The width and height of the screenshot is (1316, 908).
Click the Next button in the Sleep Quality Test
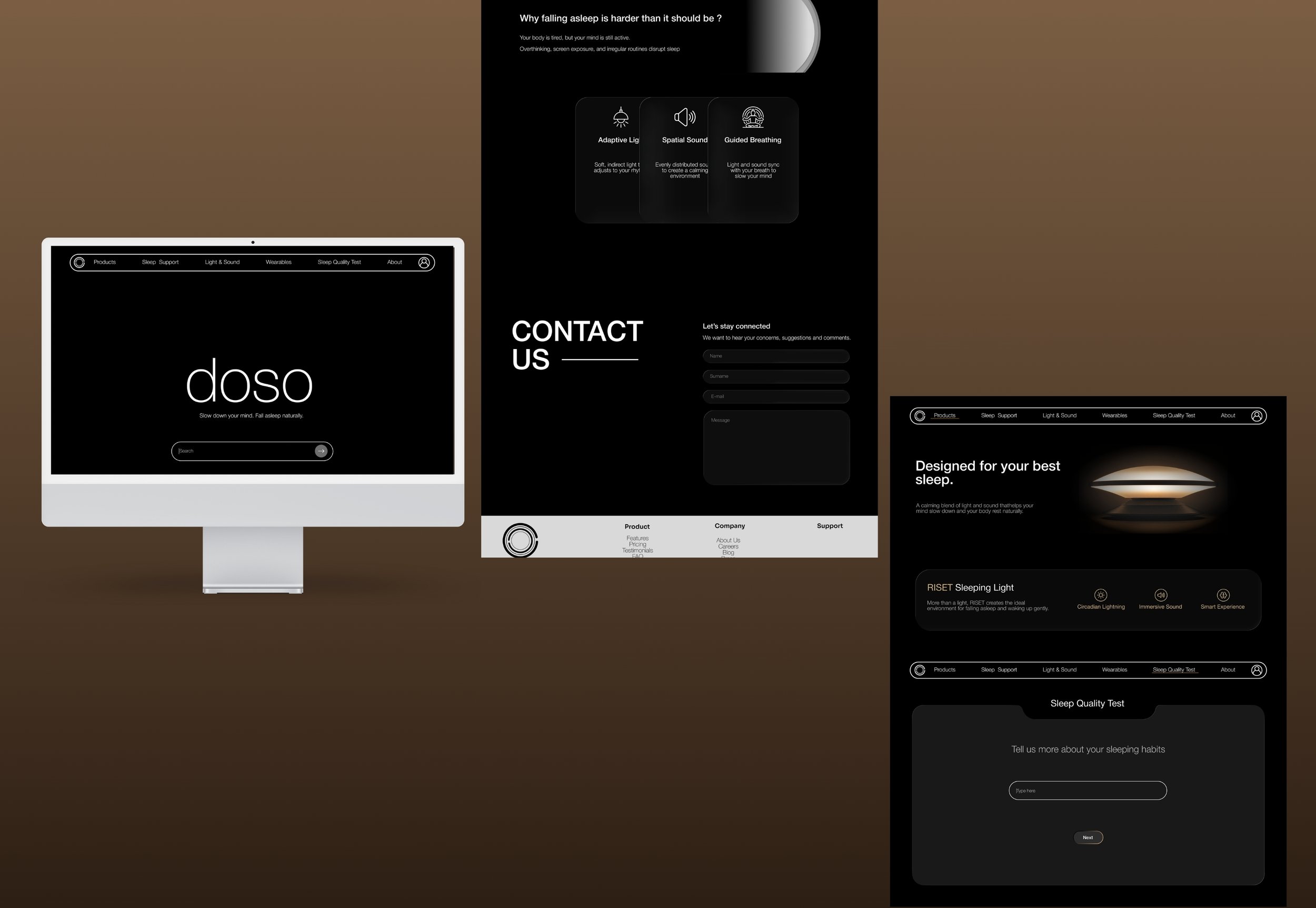pos(1088,837)
